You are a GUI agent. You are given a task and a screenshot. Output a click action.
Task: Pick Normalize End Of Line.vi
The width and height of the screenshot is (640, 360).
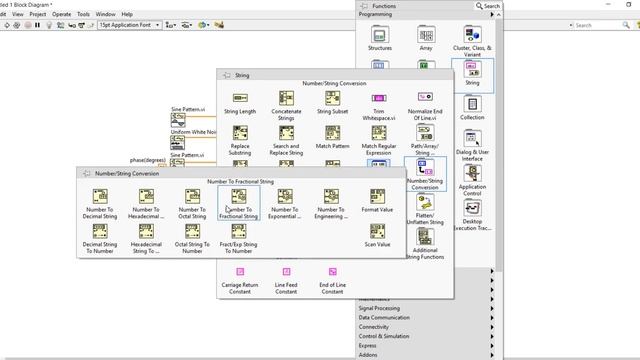pos(425,105)
